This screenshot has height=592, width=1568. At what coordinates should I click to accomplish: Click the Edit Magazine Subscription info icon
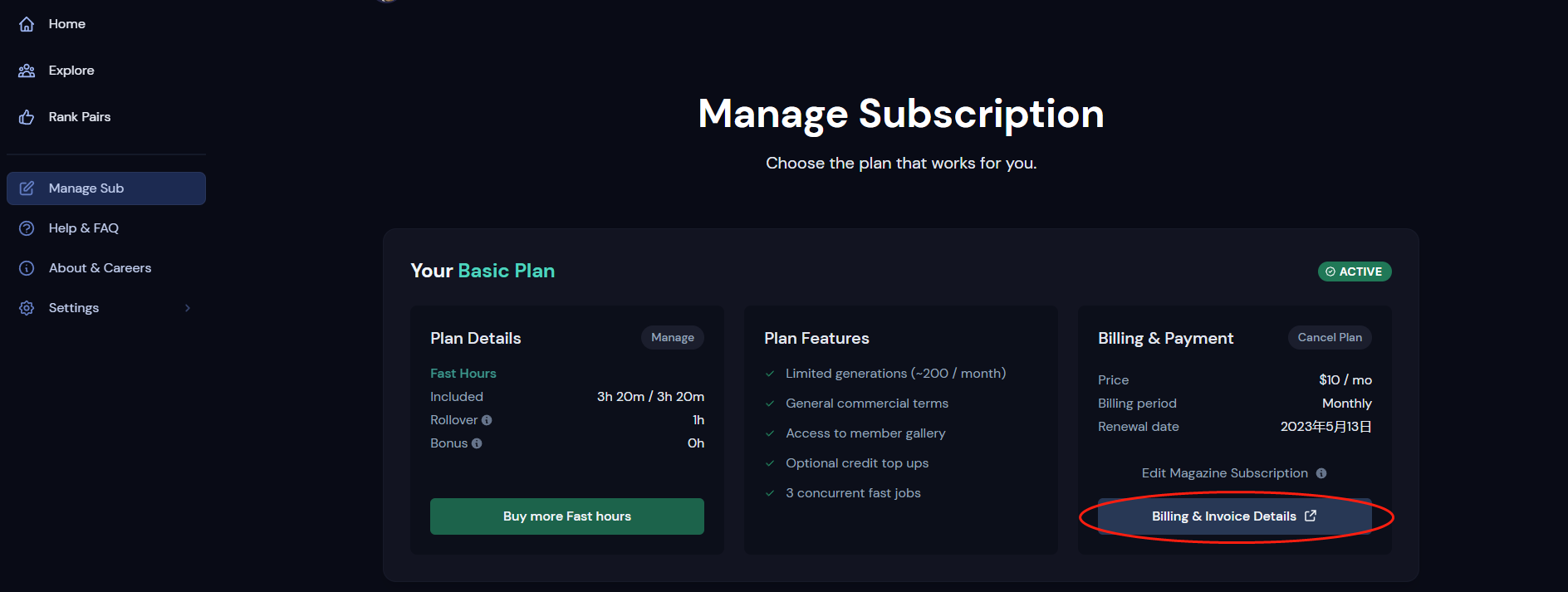tap(1321, 473)
